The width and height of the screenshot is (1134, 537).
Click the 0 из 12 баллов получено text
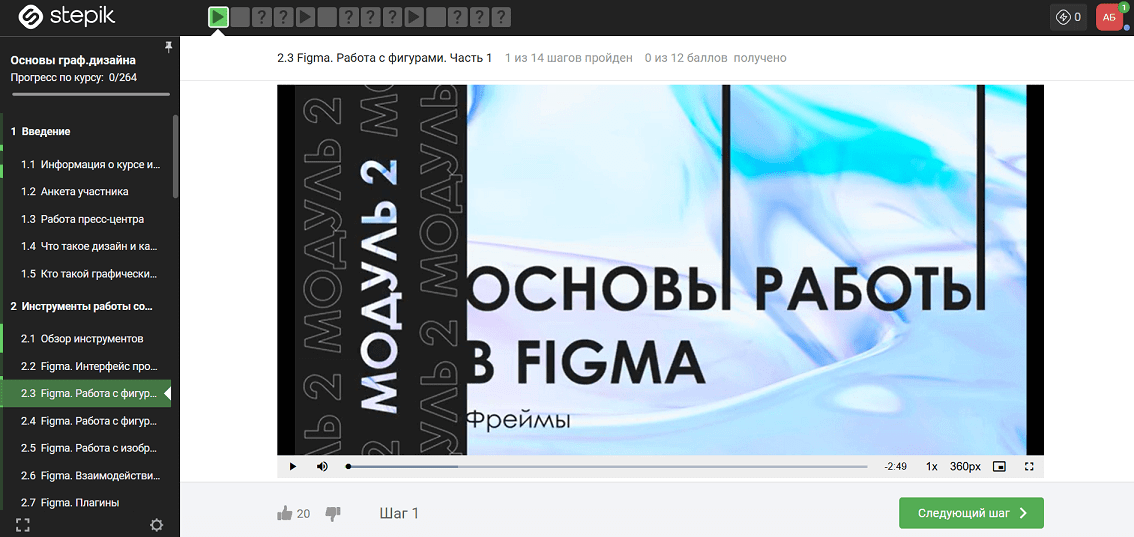click(715, 58)
